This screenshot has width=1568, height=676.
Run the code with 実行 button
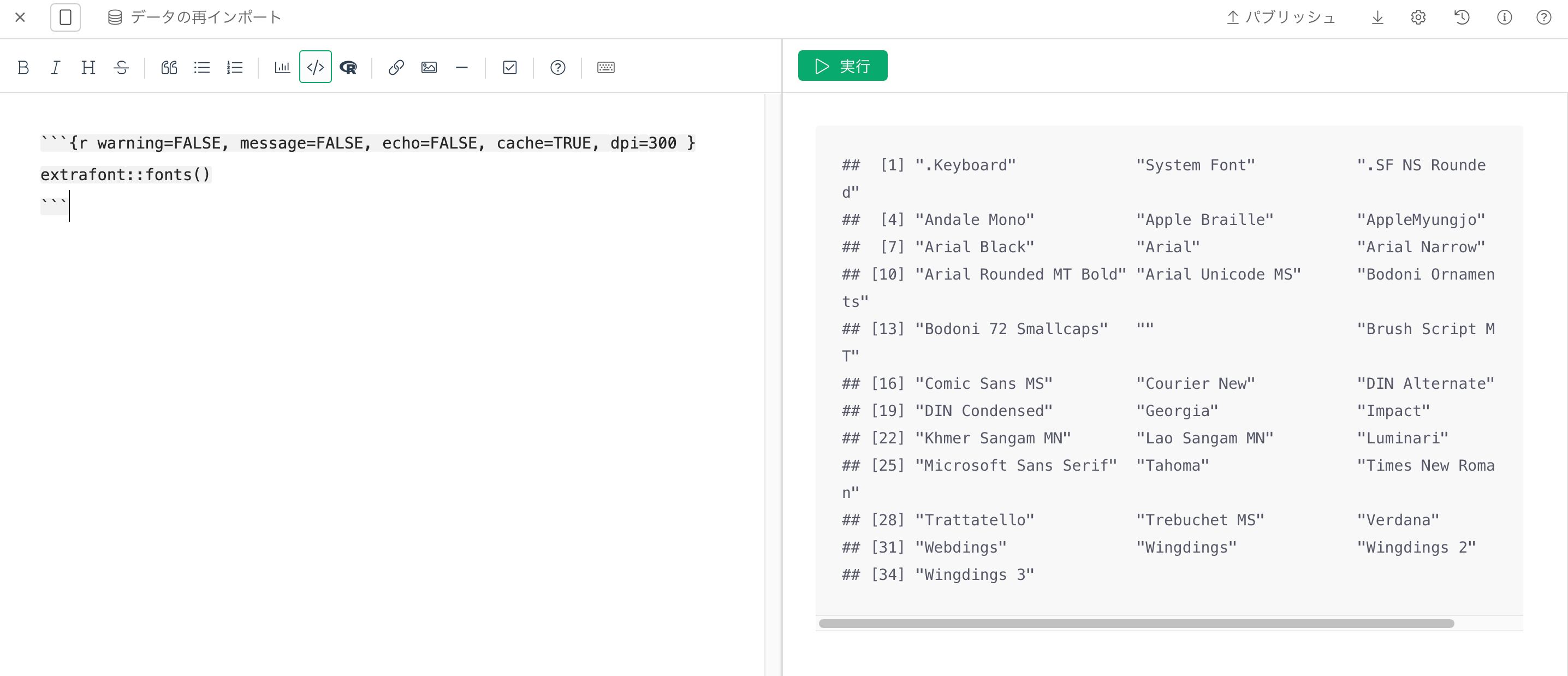(x=842, y=66)
